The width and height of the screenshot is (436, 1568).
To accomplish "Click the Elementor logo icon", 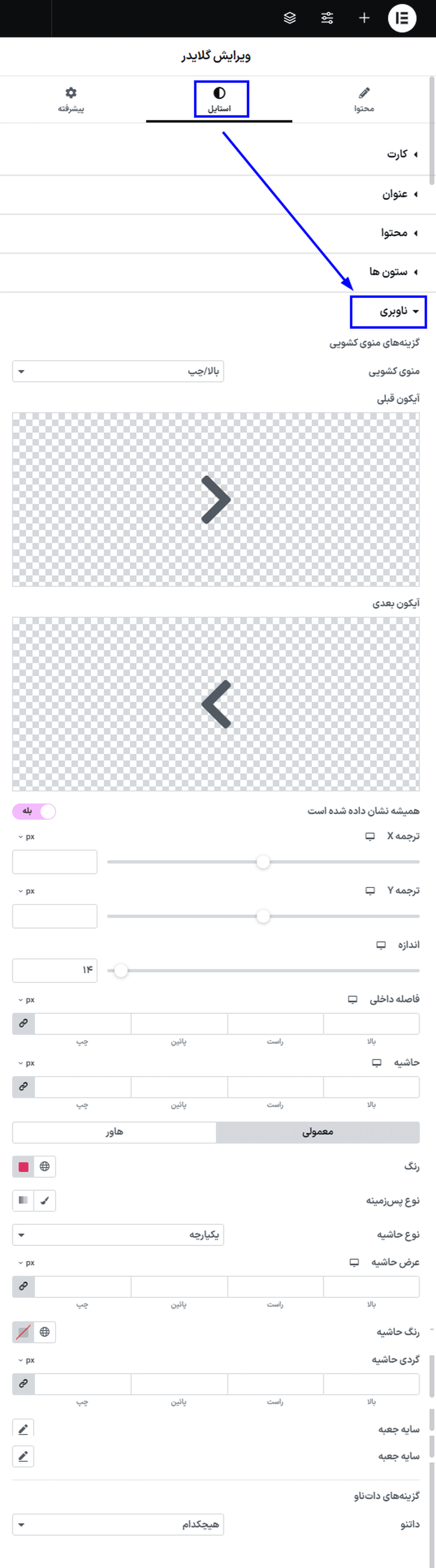I will (x=402, y=19).
